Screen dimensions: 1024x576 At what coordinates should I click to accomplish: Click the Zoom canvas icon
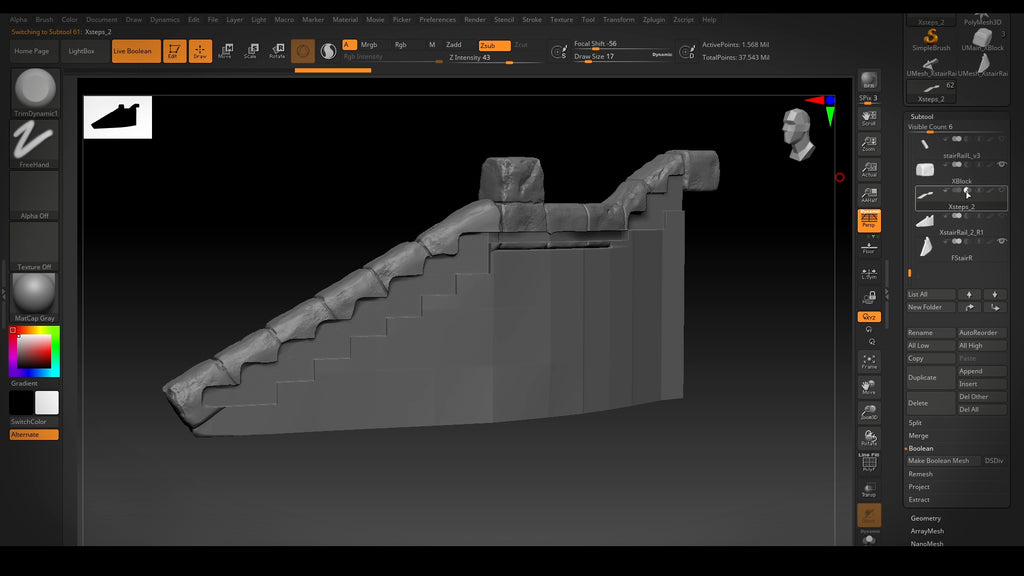pos(869,144)
